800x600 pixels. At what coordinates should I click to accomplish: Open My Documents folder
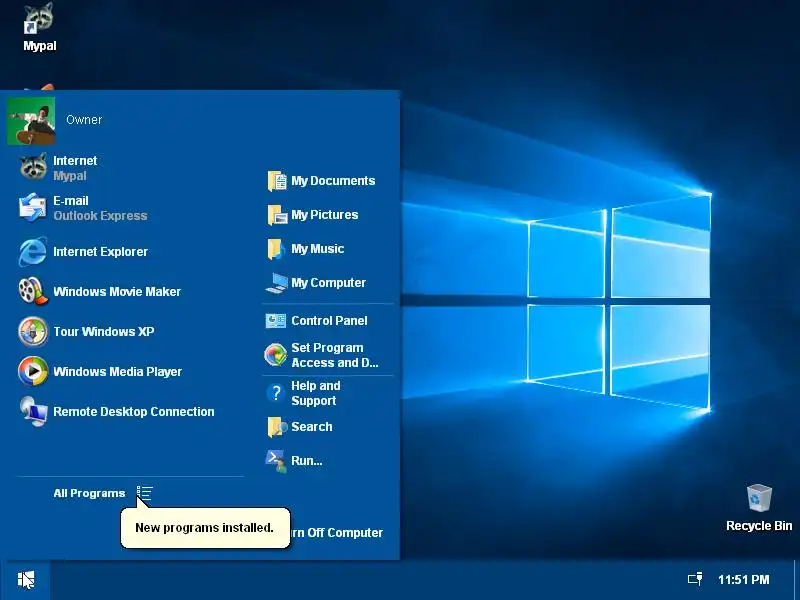pos(321,181)
